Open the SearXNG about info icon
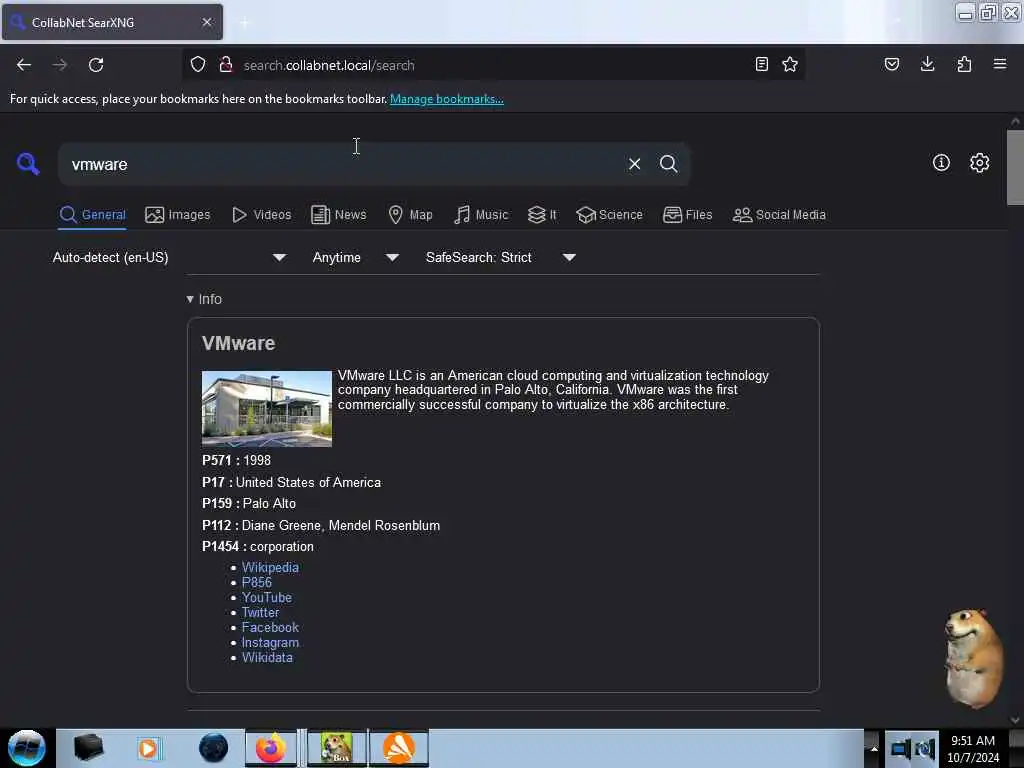Screen dimensions: 1024x768 pos(941,163)
